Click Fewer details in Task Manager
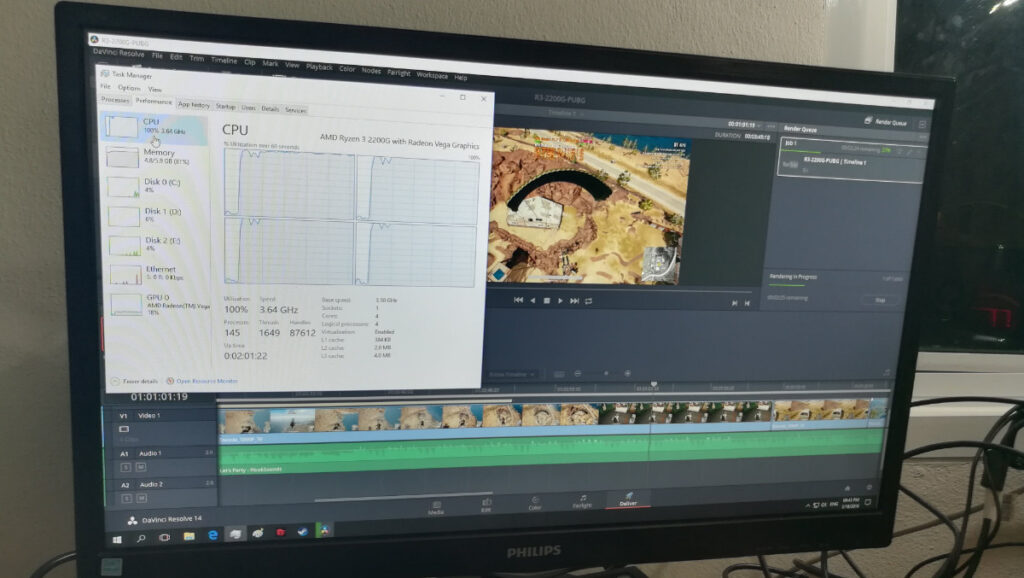 135,381
